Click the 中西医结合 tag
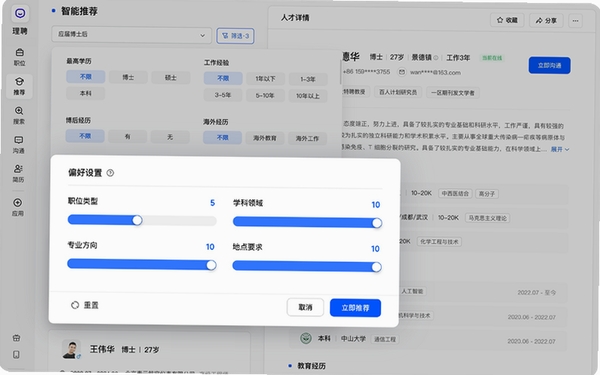The width and height of the screenshot is (600, 375). click(x=455, y=194)
